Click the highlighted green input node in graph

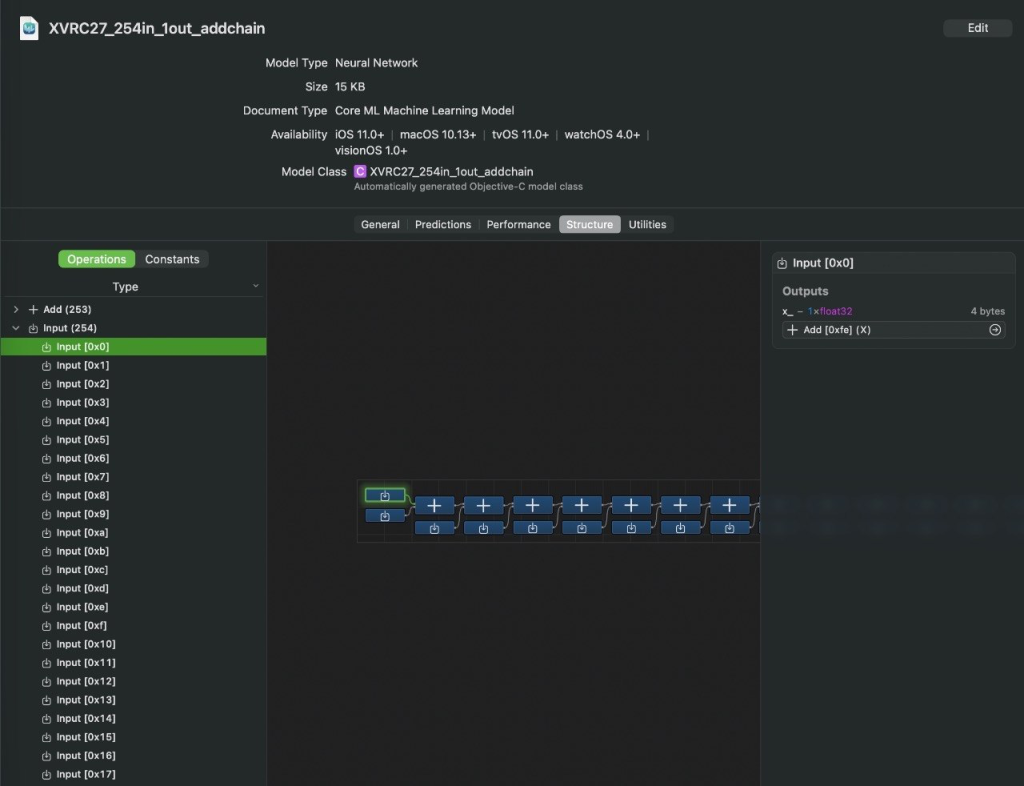(x=385, y=495)
